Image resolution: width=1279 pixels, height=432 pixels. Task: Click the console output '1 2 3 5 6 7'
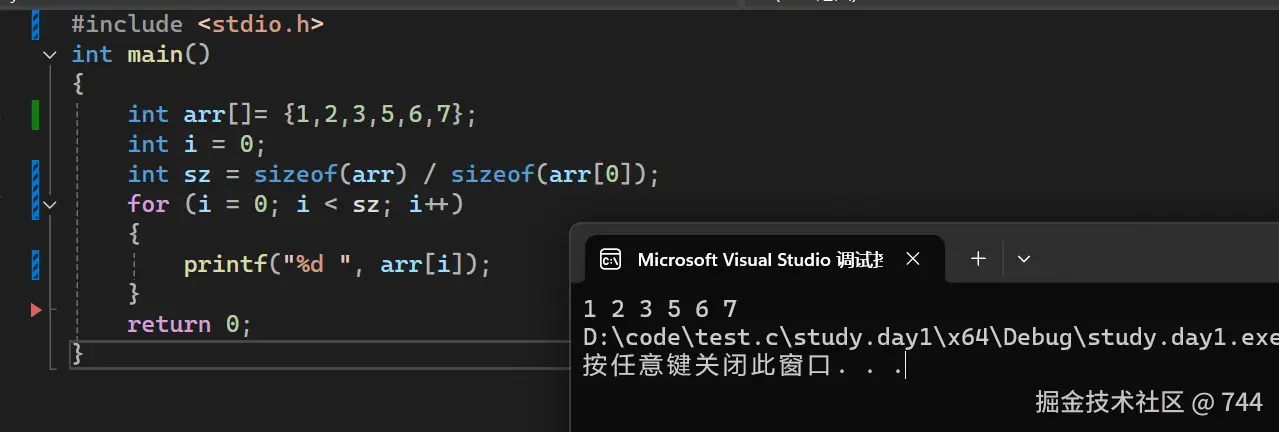660,309
